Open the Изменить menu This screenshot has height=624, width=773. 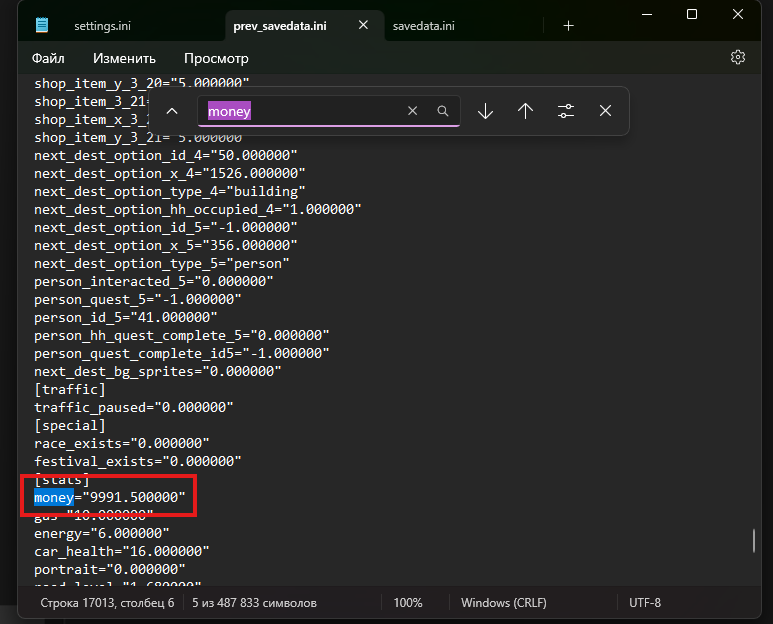(124, 58)
